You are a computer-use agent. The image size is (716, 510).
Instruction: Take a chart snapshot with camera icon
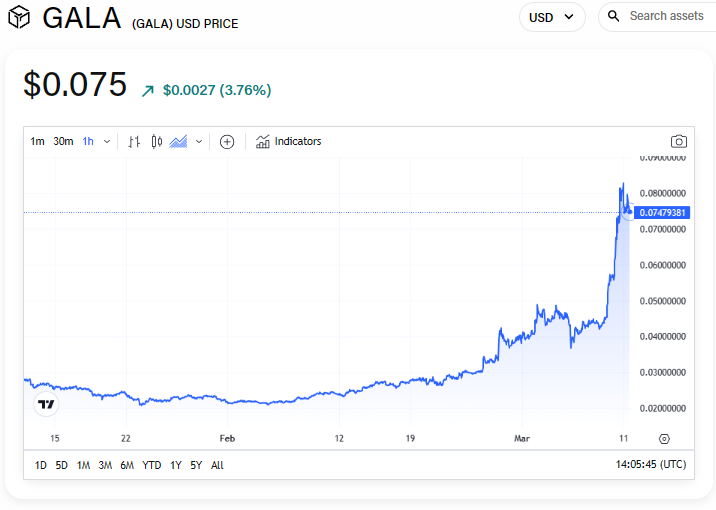(678, 142)
